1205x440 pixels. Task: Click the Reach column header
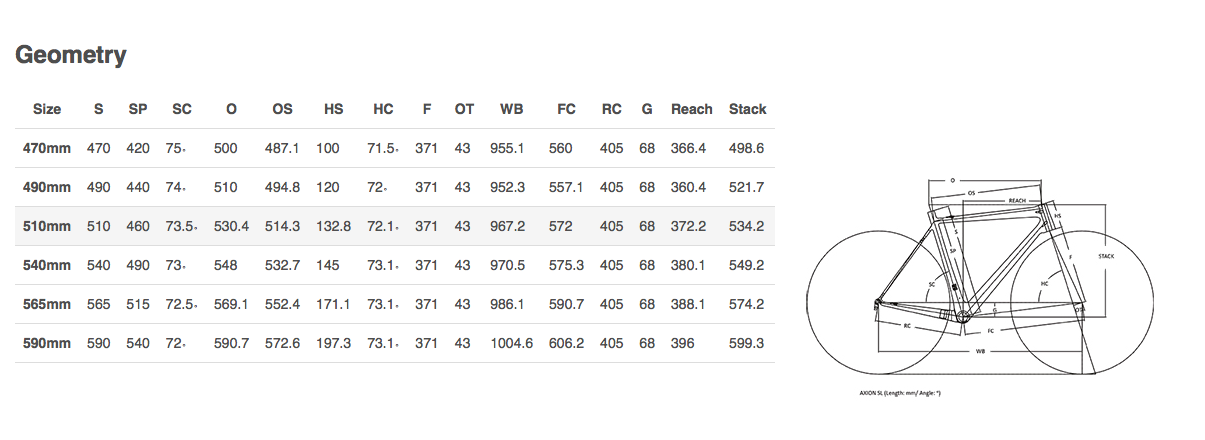[692, 109]
